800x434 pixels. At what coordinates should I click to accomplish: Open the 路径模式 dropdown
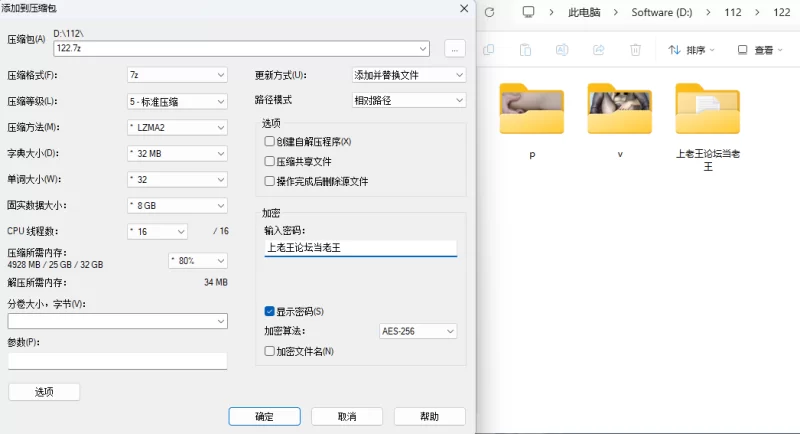pos(409,100)
